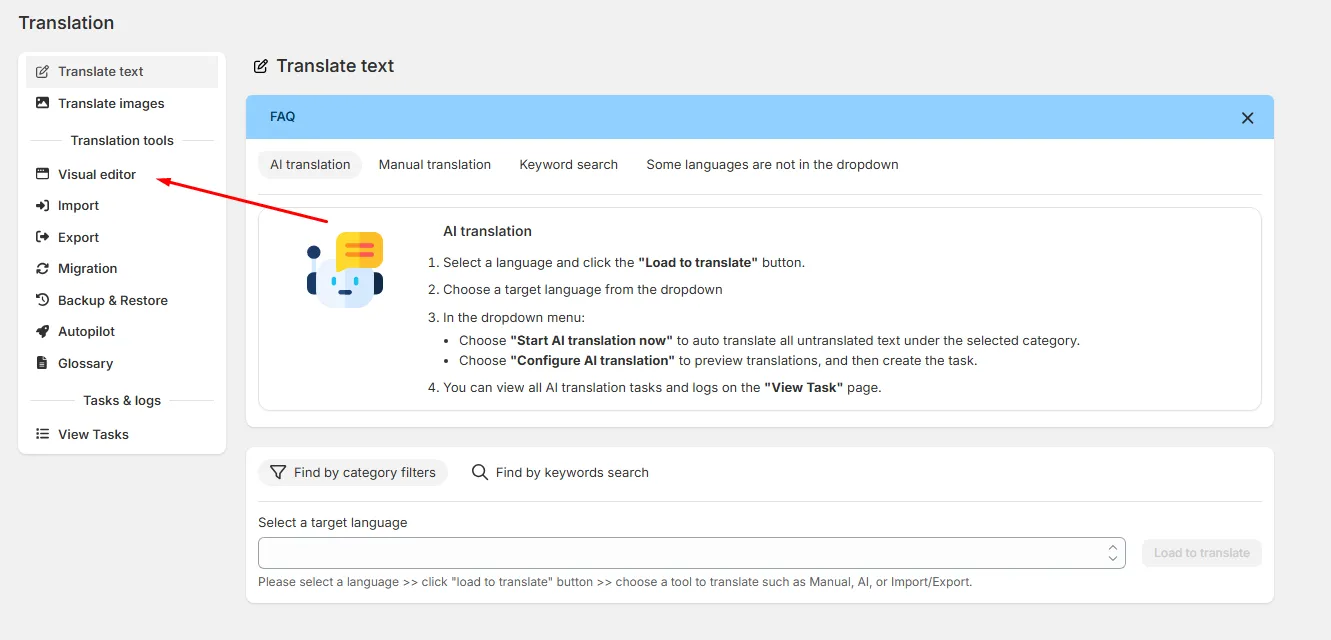Expand the target language dropdown
Screen dimensions: 1331x640
tap(691, 553)
